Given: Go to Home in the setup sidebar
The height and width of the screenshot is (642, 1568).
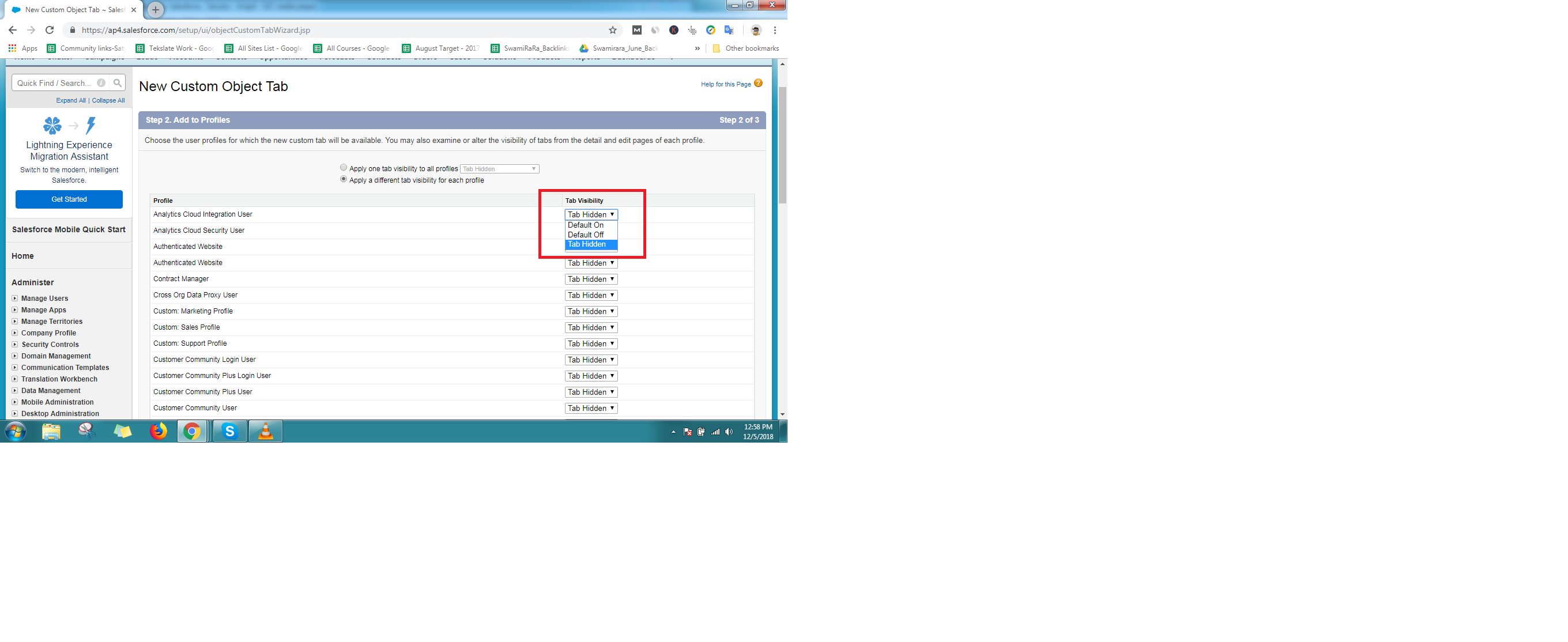Looking at the screenshot, I should 22,256.
